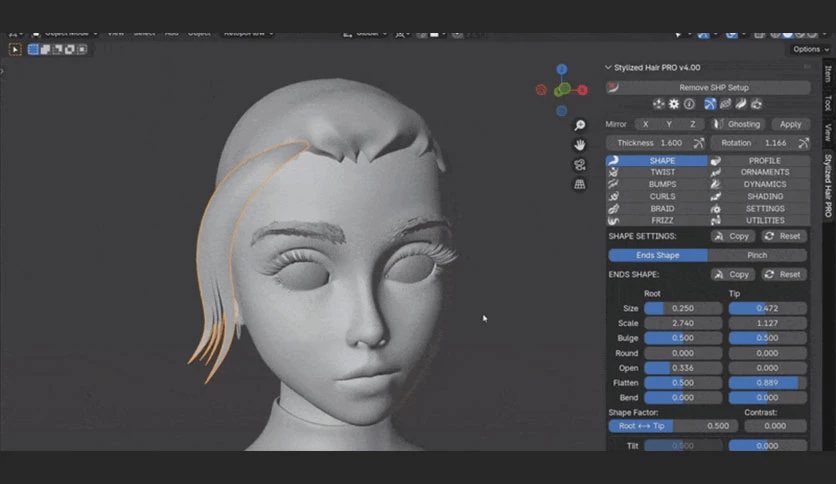Viewport: 836px width, 484px height.
Task: Click the hair strand icon right of blue icon
Action: [x=725, y=104]
